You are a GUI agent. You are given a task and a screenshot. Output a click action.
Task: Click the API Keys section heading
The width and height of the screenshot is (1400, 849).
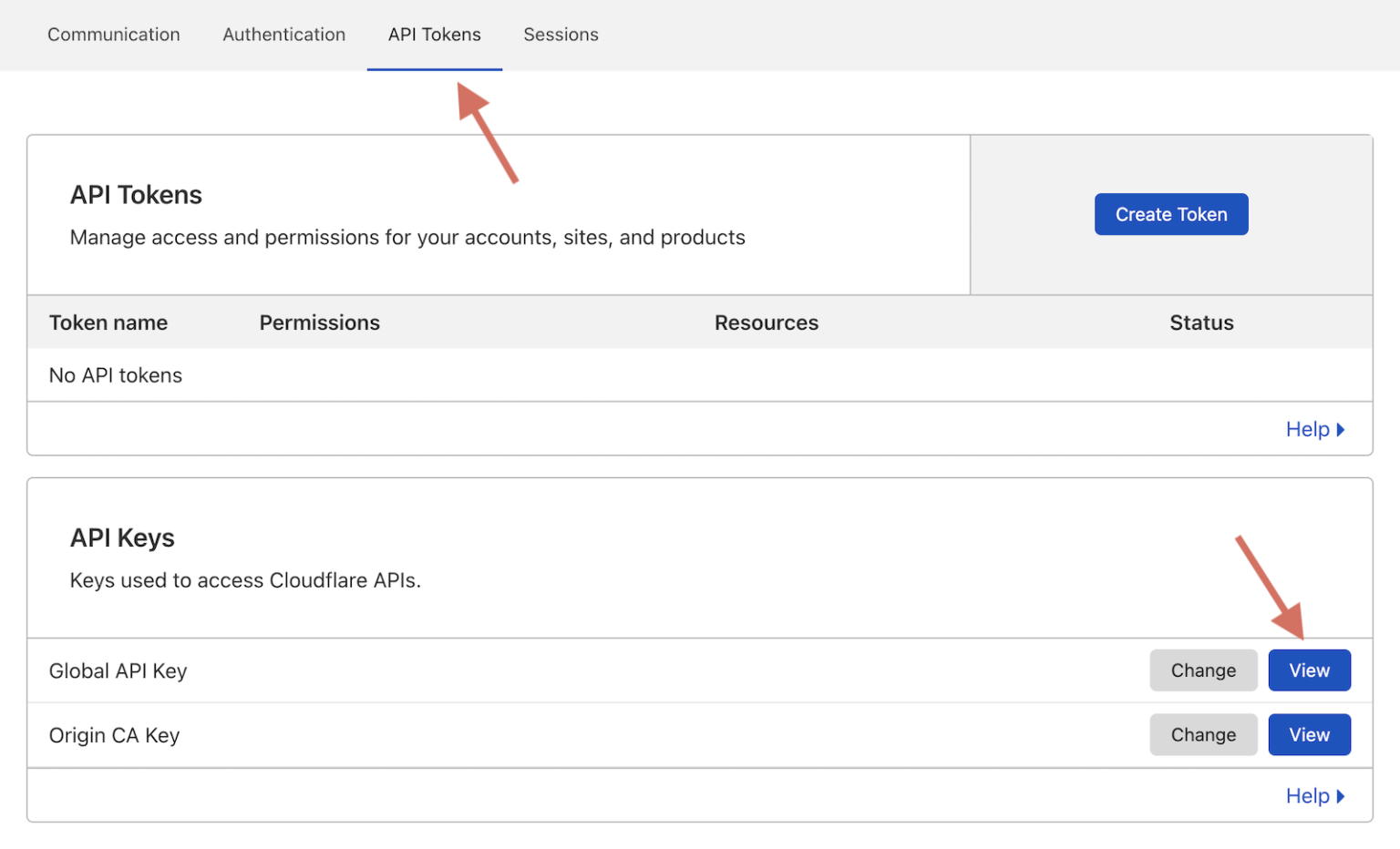point(122,537)
